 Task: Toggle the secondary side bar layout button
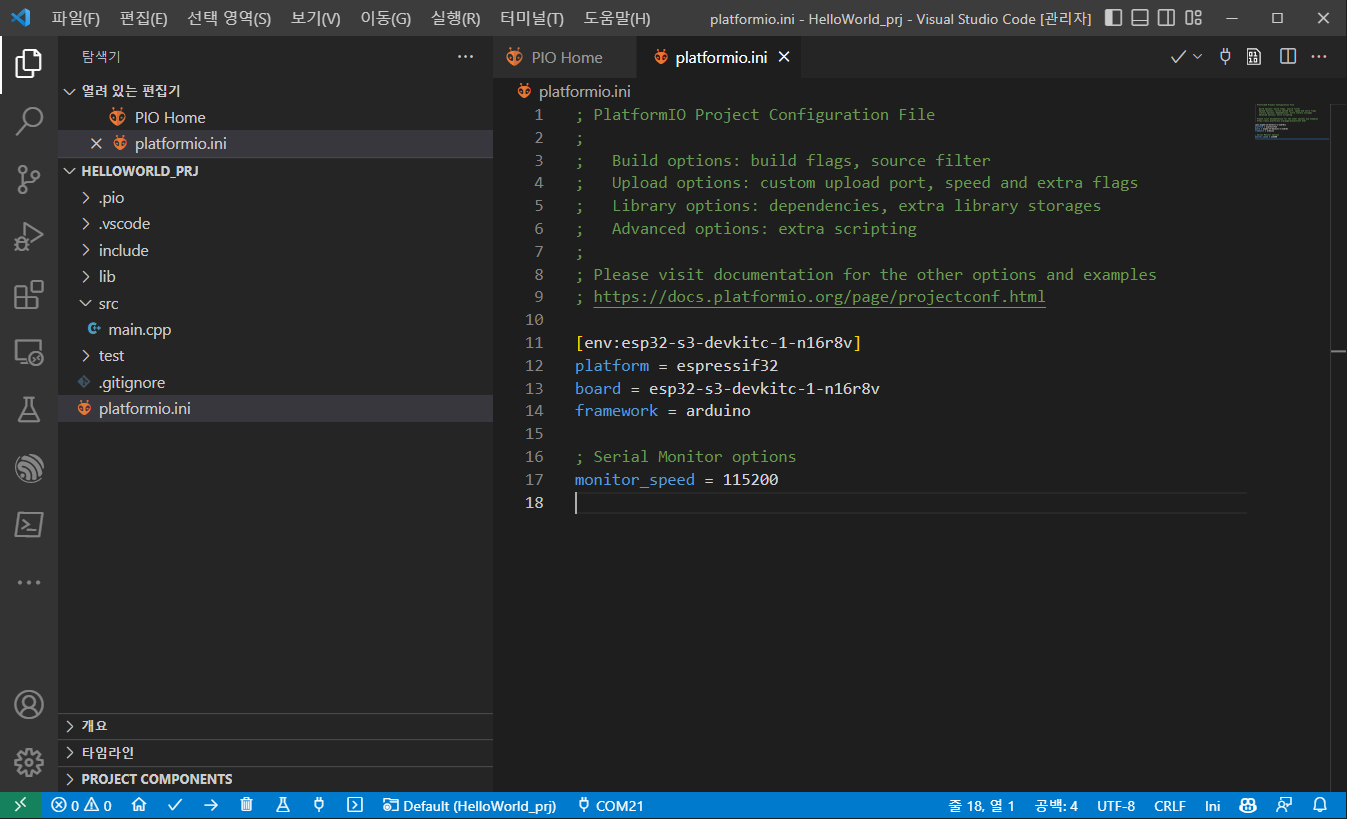(x=1166, y=18)
